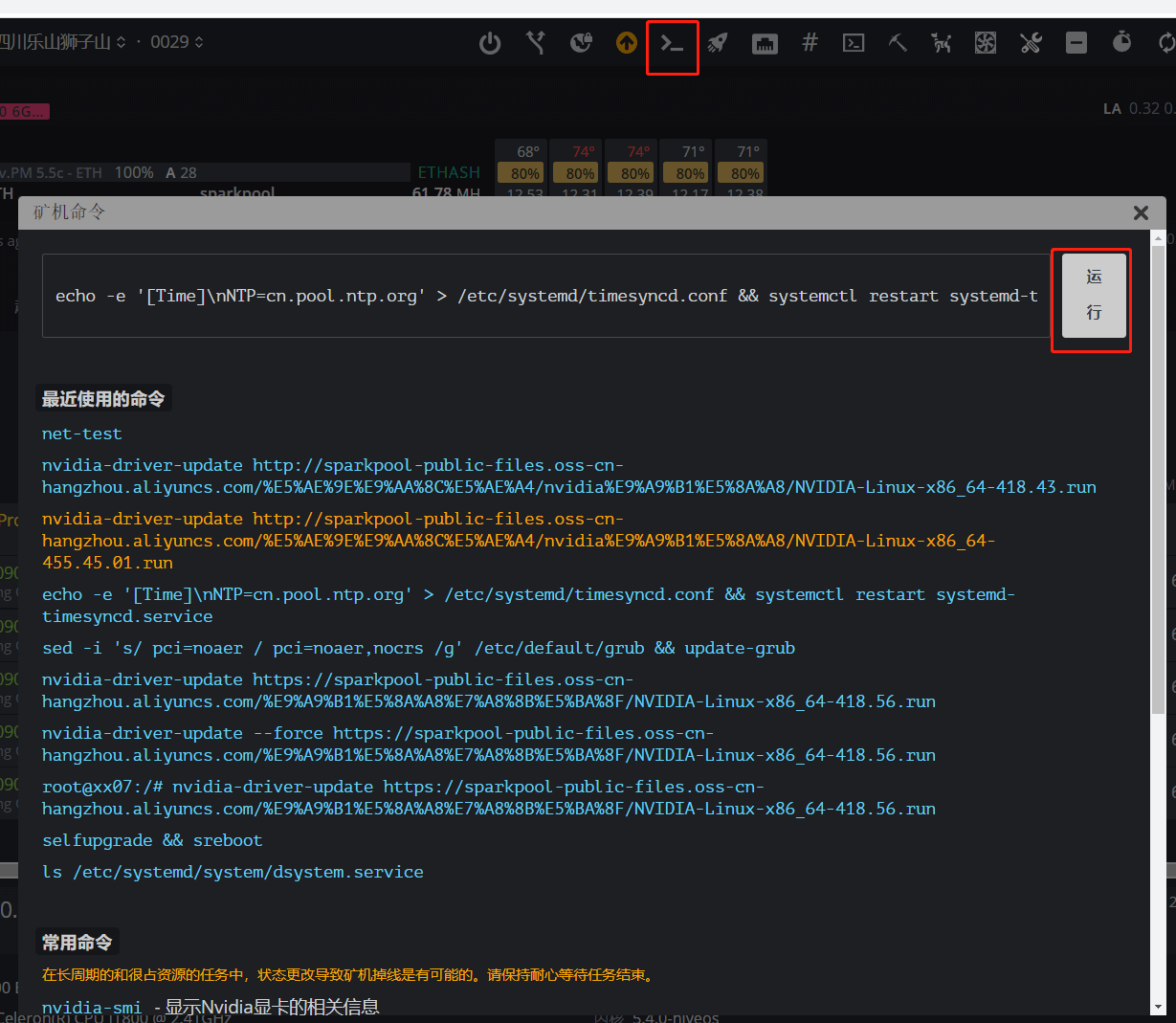
Task: Click the orange upgrade arrow icon
Action: point(626,42)
